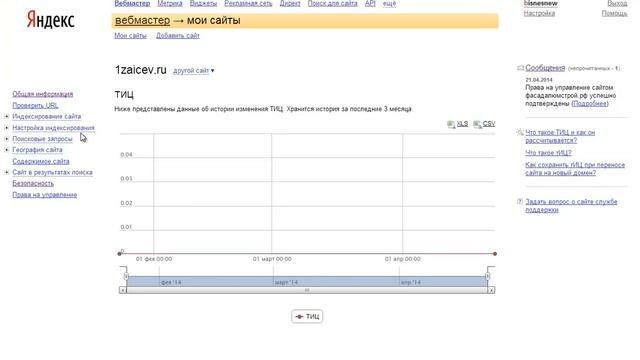Viewport: 640px width, 360px height.
Task: Click the фев '14 range label
Action: (171, 282)
